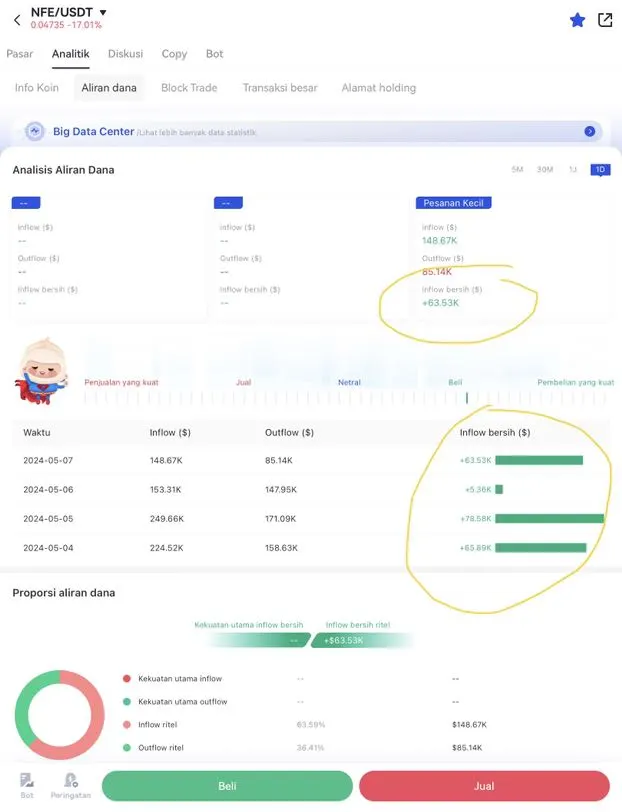Click the $85.14K retail outflow amount
This screenshot has height=812, width=622.
click(x=467, y=747)
